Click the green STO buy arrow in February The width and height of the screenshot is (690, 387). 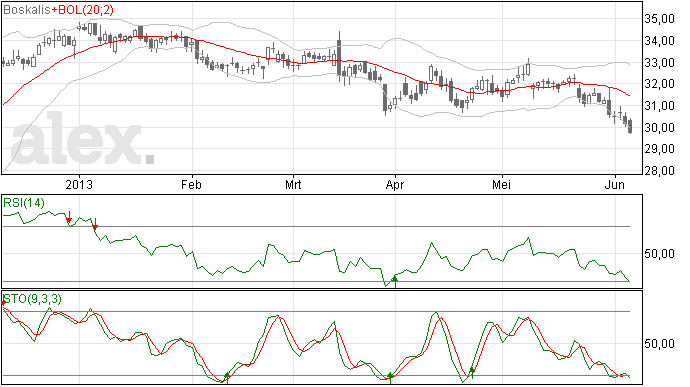(227, 378)
